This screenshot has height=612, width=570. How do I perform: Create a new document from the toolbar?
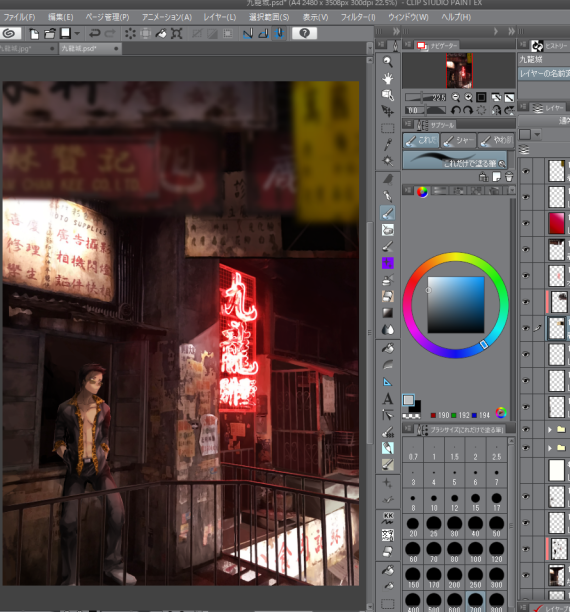pos(34,34)
